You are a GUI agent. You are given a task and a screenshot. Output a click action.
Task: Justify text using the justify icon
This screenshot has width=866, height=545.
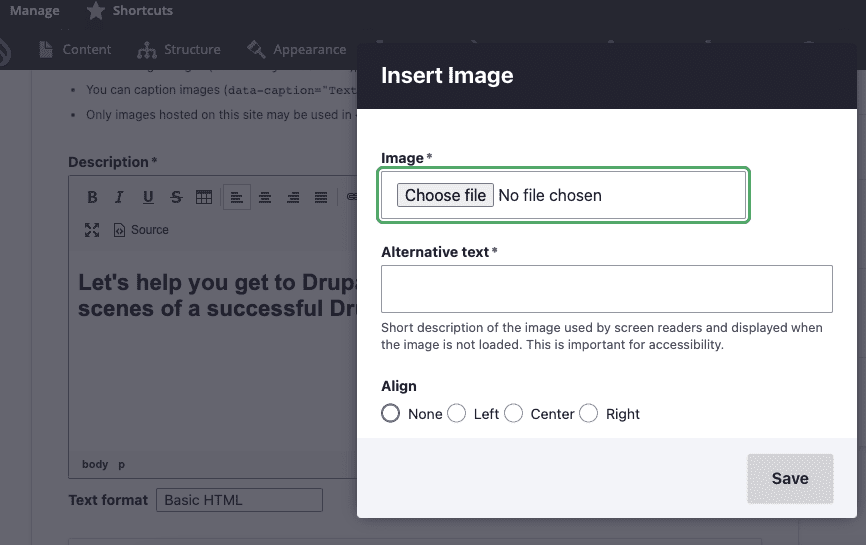tap(321, 197)
